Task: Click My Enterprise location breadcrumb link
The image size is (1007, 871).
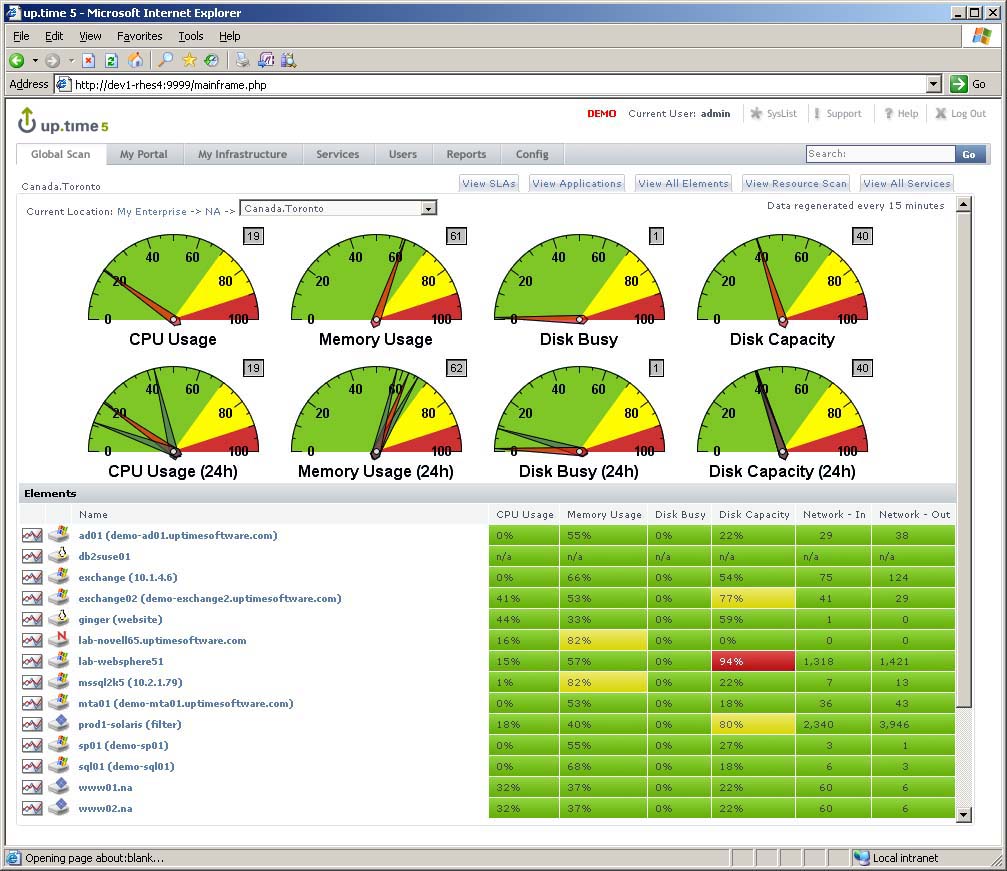Action: [152, 211]
